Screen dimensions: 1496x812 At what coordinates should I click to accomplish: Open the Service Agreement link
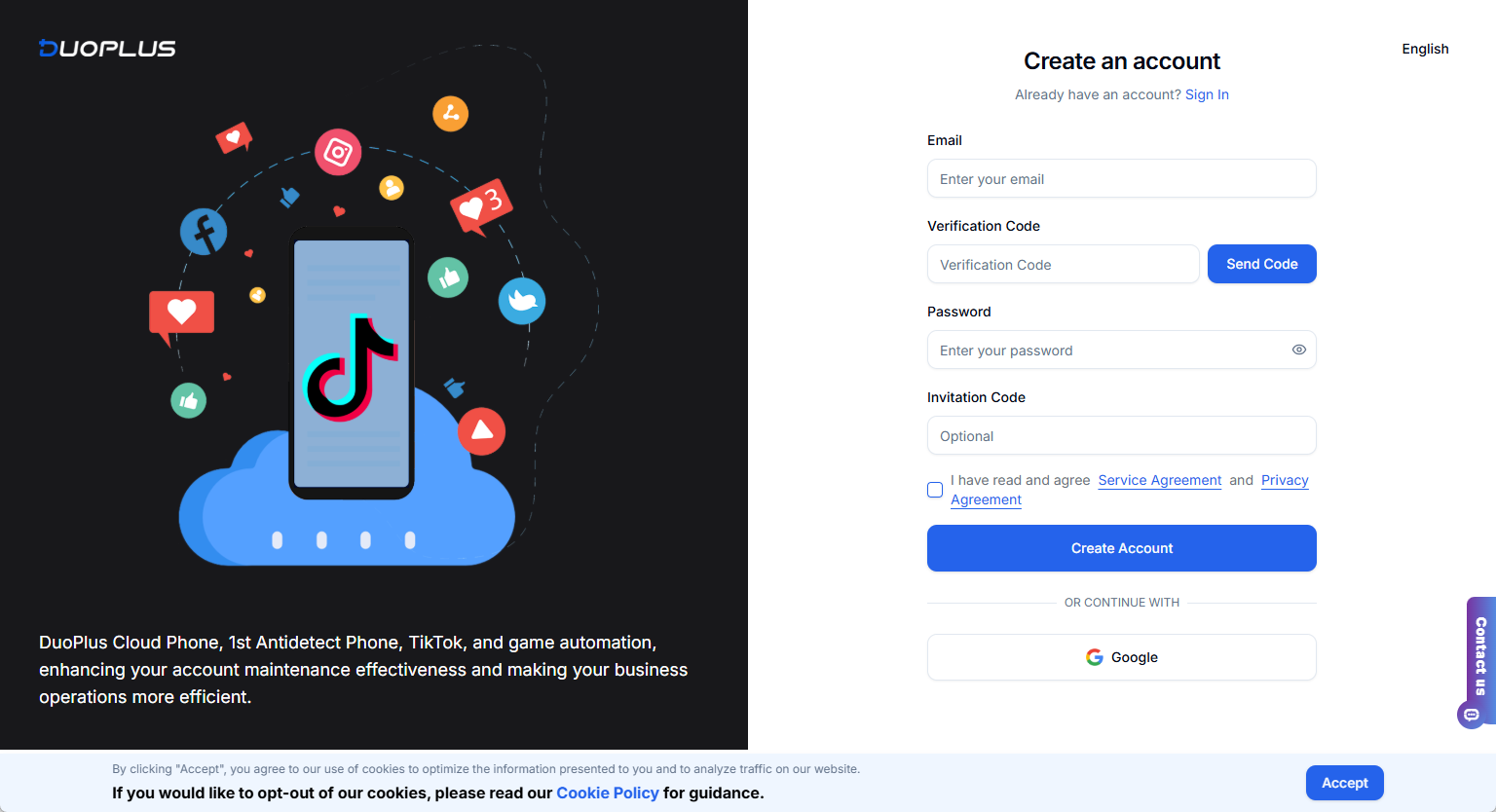[1159, 480]
